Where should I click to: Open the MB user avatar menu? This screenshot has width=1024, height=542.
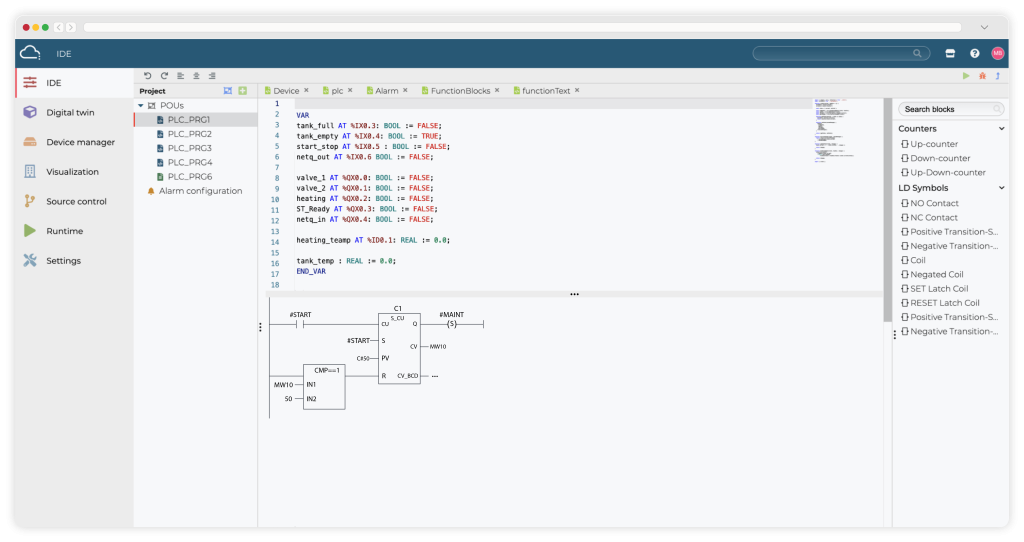click(997, 53)
